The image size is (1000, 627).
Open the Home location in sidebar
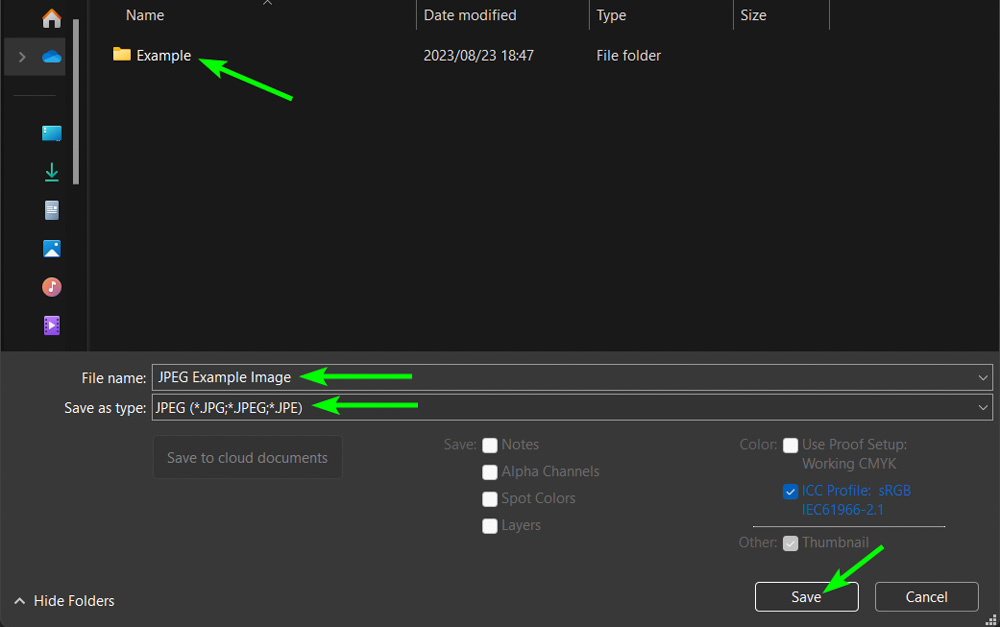click(52, 18)
